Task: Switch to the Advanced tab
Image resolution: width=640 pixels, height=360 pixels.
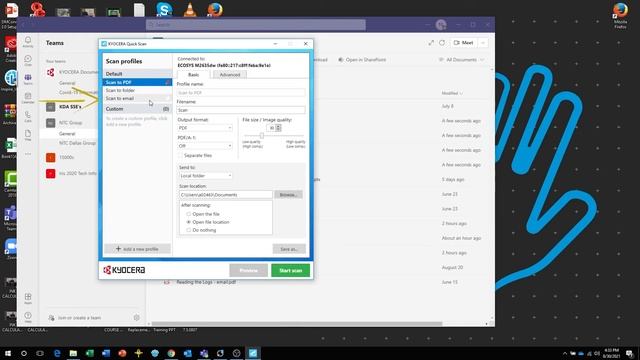Action: coord(230,75)
